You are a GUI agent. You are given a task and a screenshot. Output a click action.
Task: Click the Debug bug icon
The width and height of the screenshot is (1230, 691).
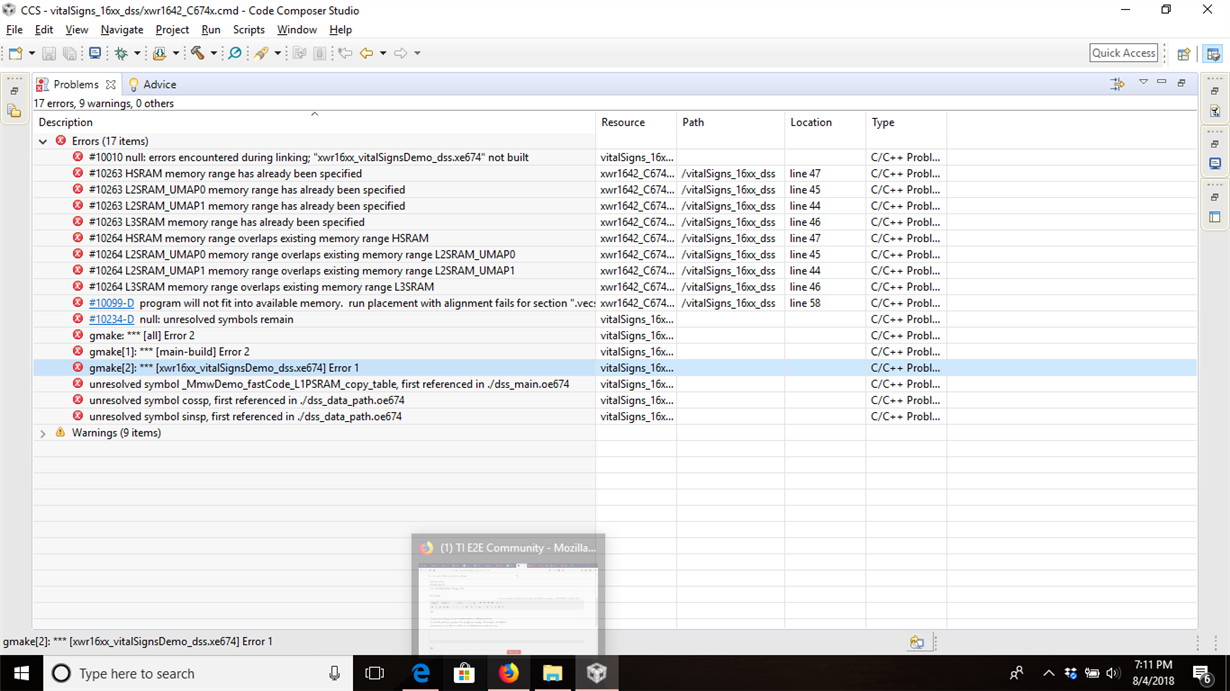click(121, 53)
